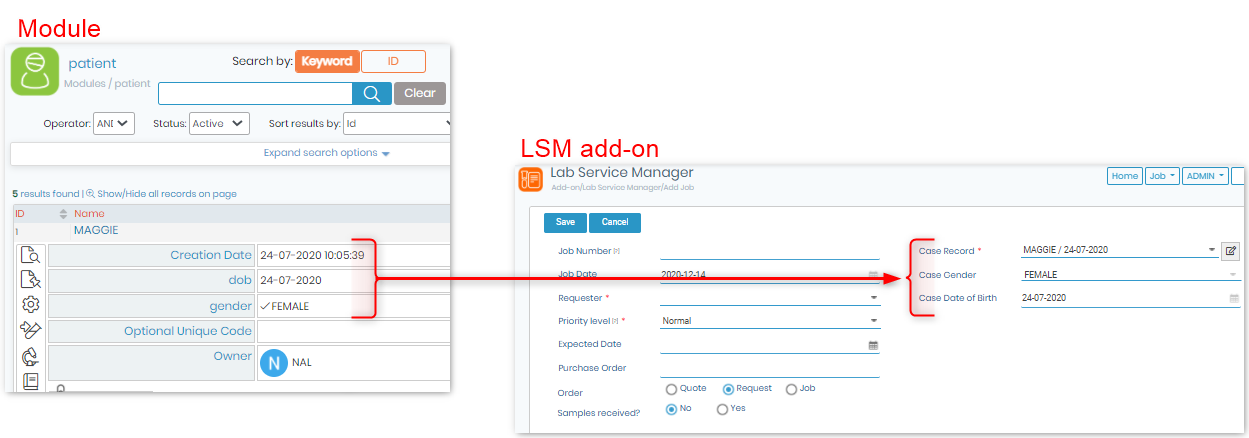The height and width of the screenshot is (438, 1249).
Task: Open the ADMIN menu
Action: tap(1205, 176)
